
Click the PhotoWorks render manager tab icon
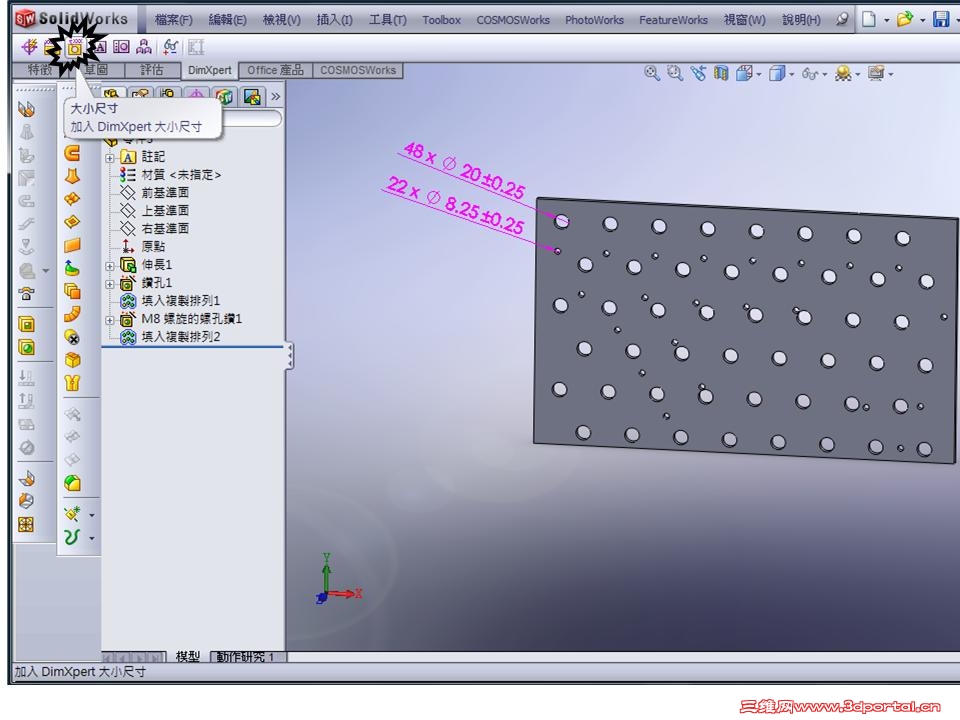(252, 96)
